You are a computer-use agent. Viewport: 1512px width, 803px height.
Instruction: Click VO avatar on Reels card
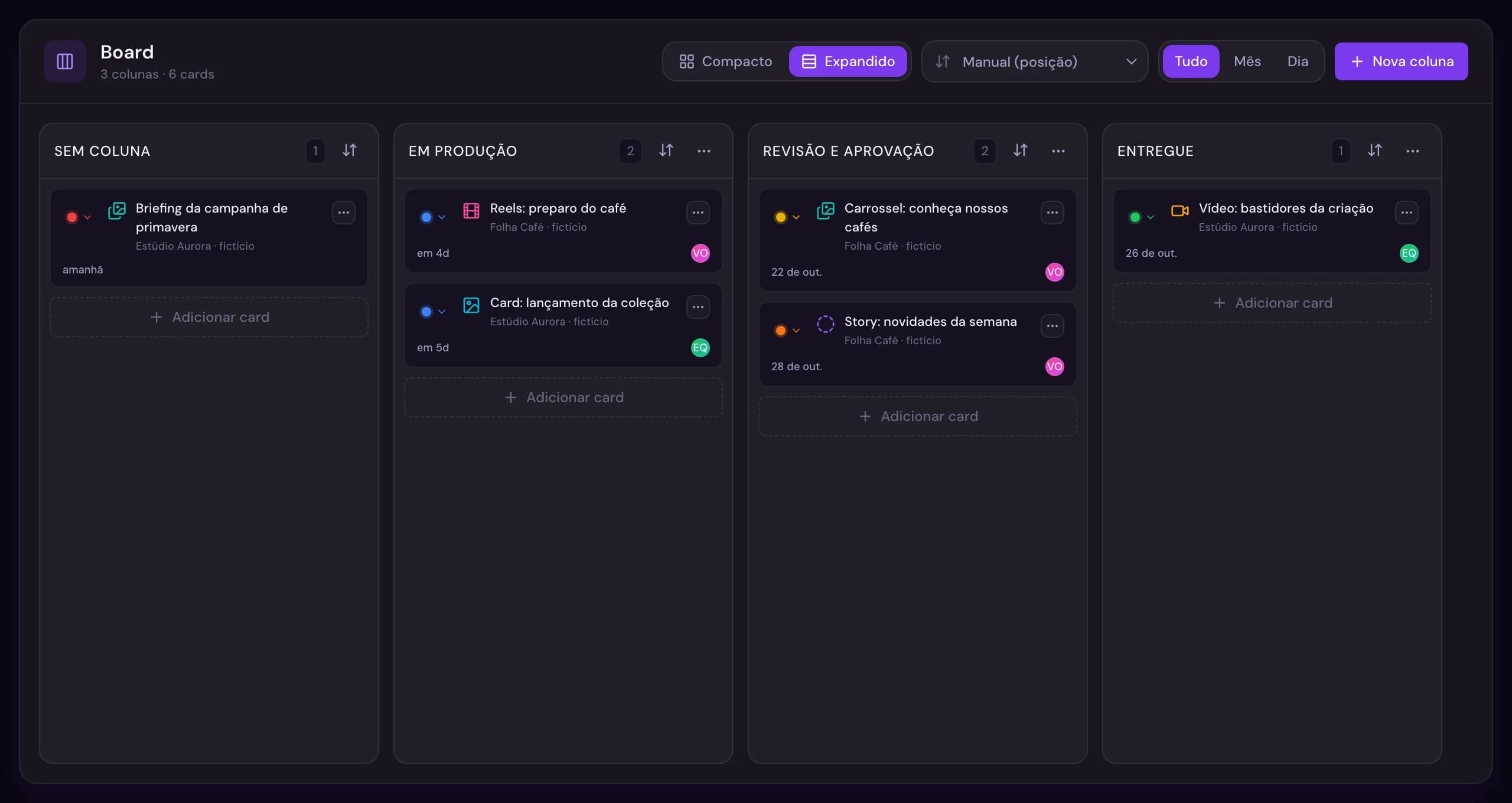click(x=700, y=253)
